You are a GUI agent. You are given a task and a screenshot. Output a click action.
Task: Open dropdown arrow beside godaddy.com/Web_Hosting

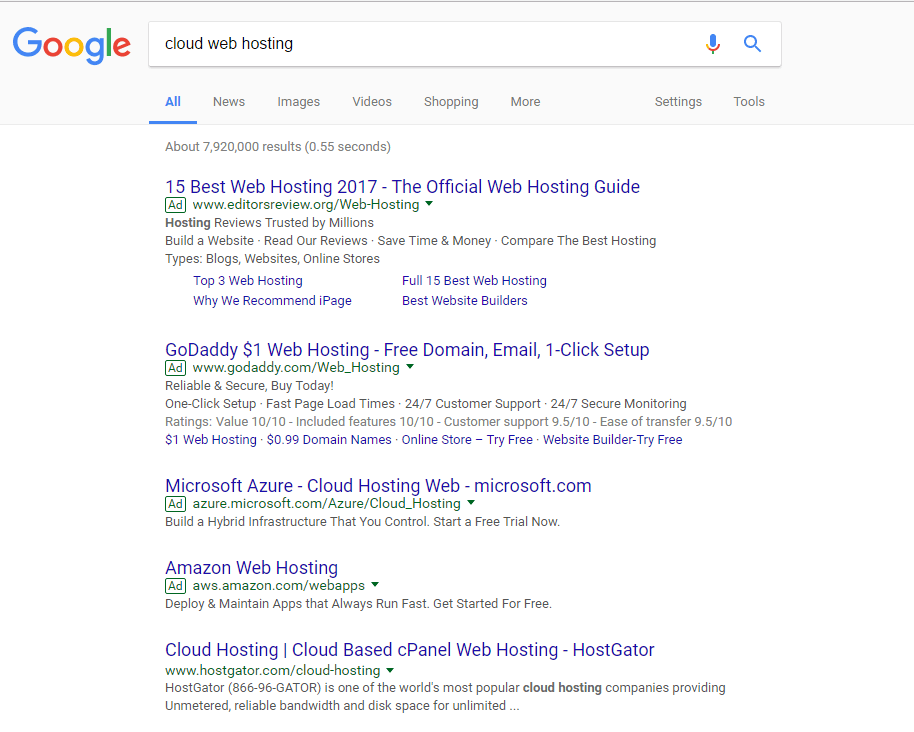[x=409, y=367]
